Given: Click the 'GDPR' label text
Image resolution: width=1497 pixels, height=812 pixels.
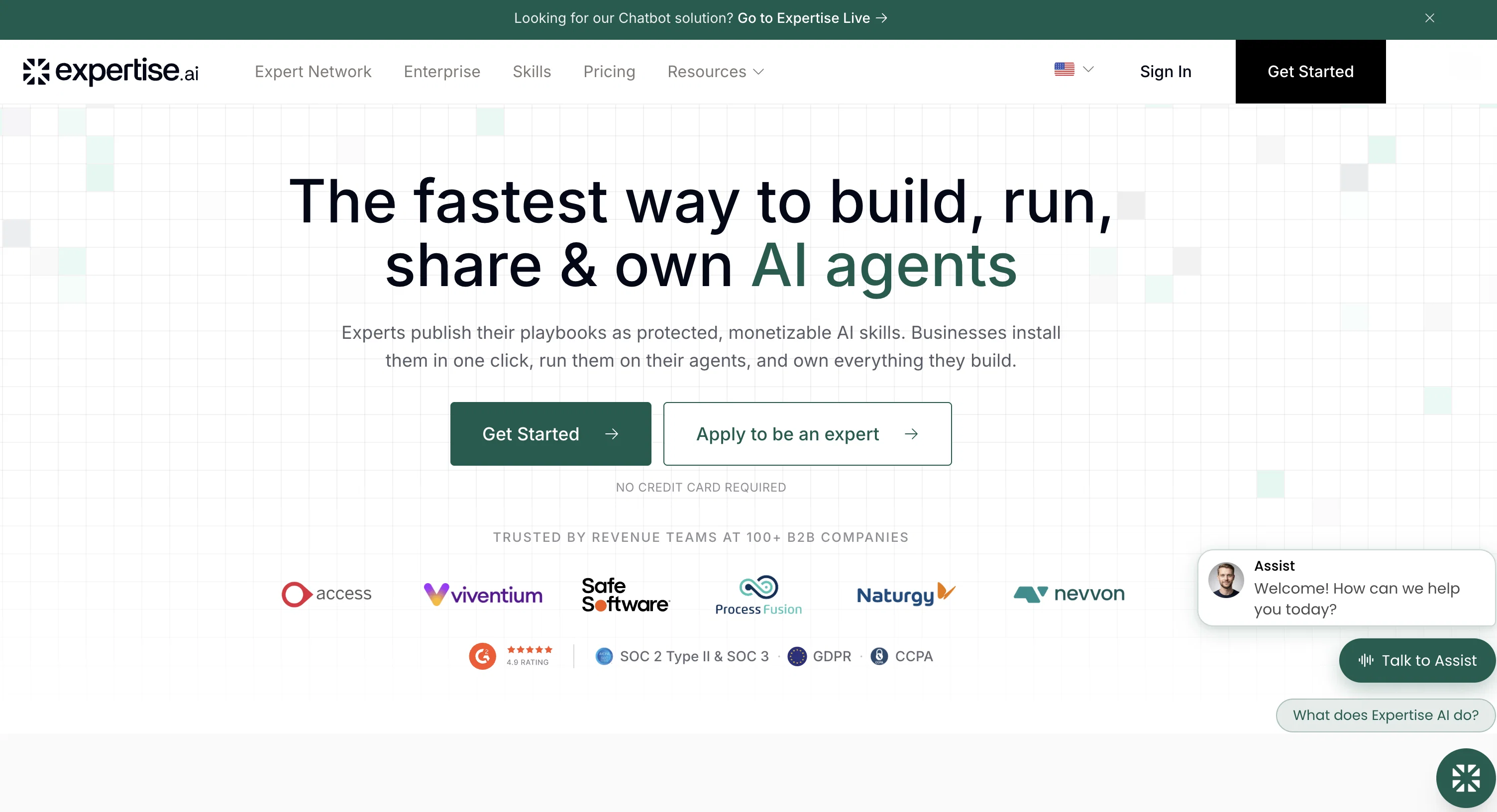Looking at the screenshot, I should pos(832,656).
